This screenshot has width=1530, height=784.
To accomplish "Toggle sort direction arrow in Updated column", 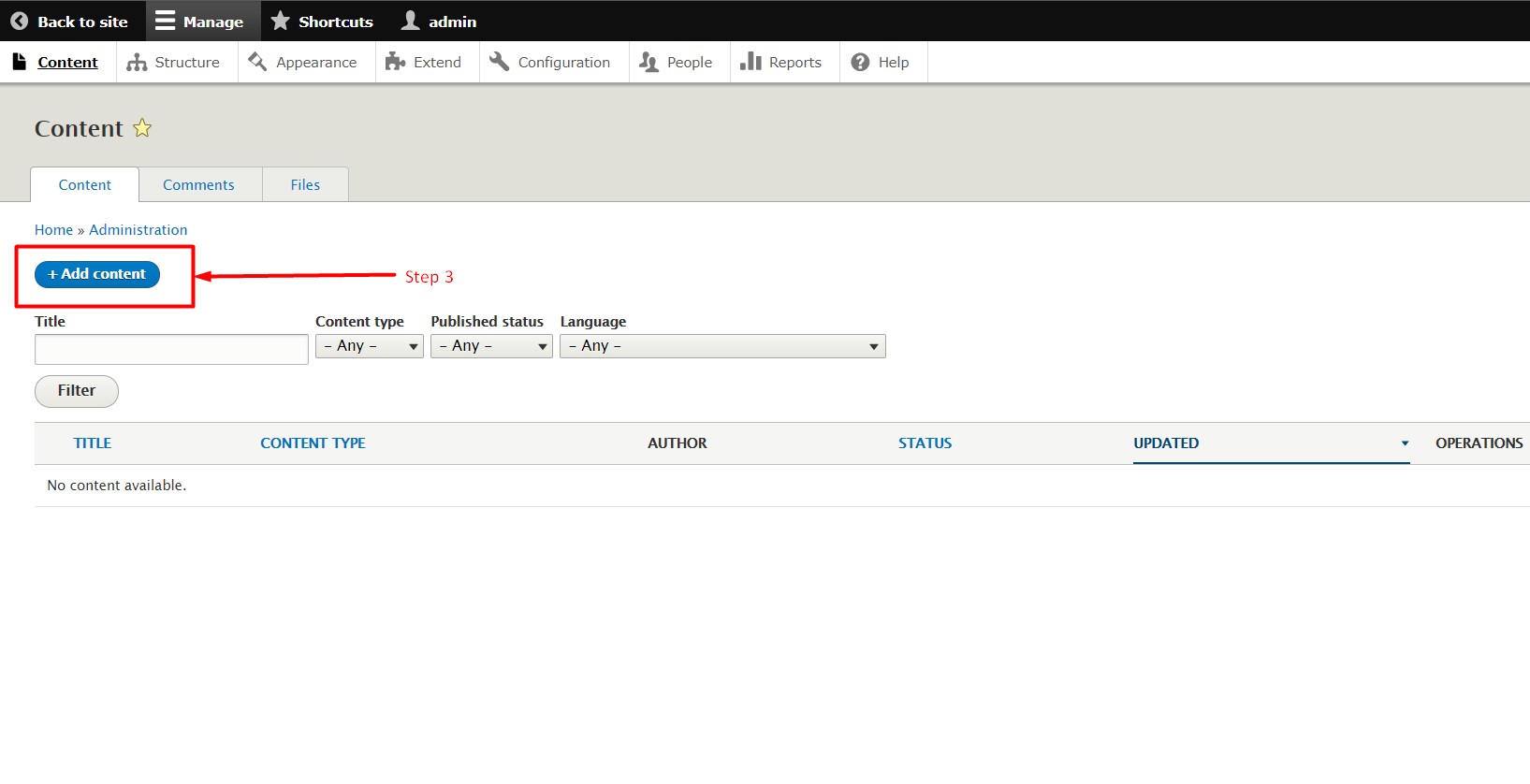I will tap(1405, 443).
